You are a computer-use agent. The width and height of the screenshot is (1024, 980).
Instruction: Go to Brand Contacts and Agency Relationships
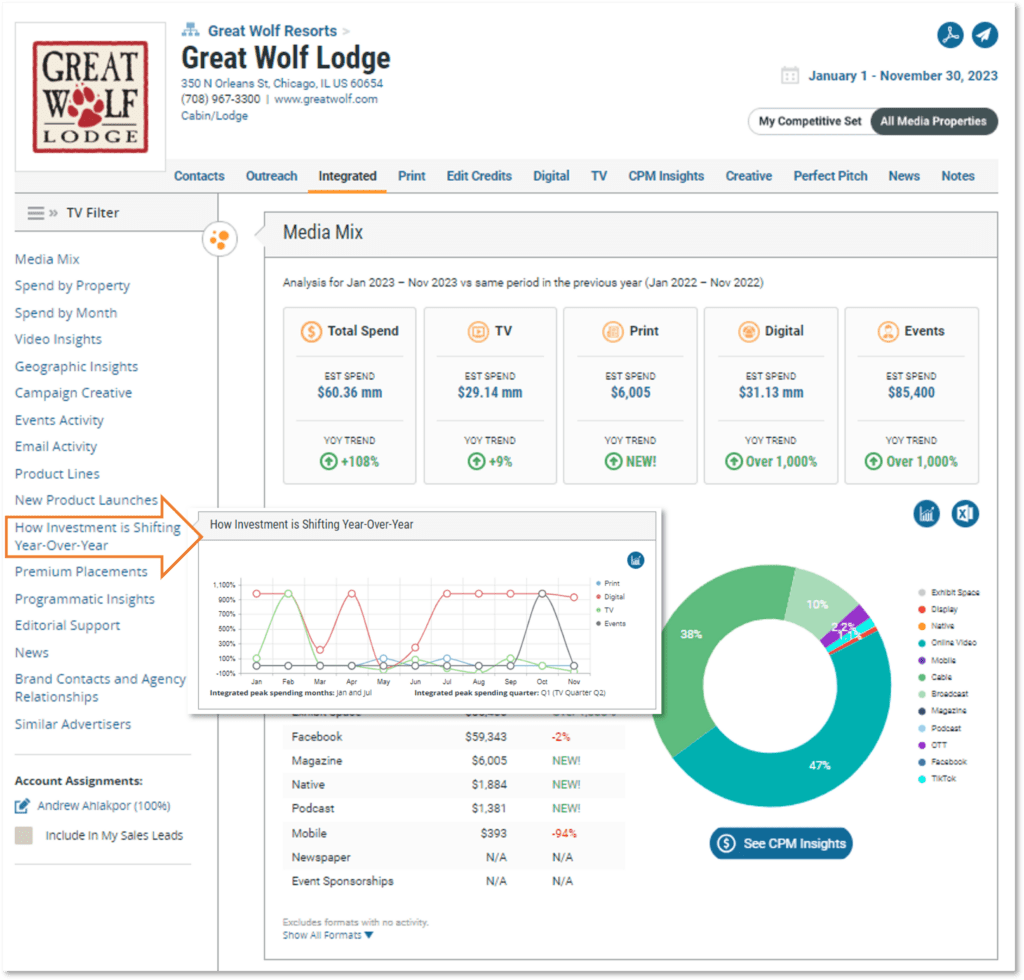coord(101,688)
